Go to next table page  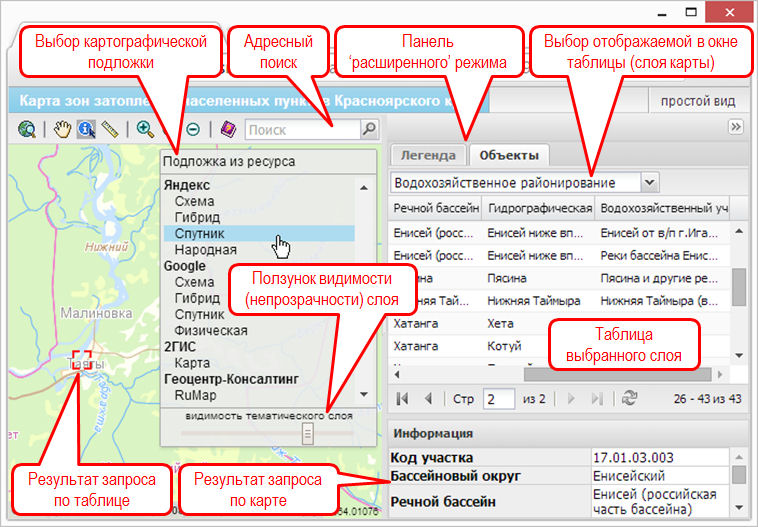pos(571,398)
